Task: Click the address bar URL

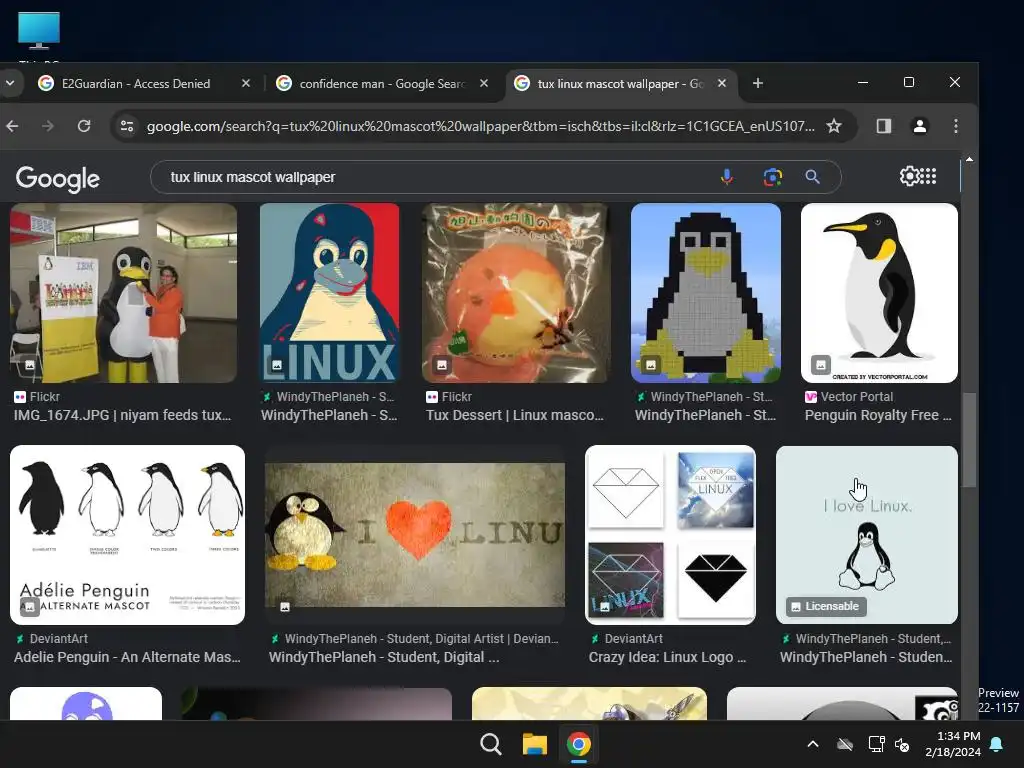Action: click(481, 126)
